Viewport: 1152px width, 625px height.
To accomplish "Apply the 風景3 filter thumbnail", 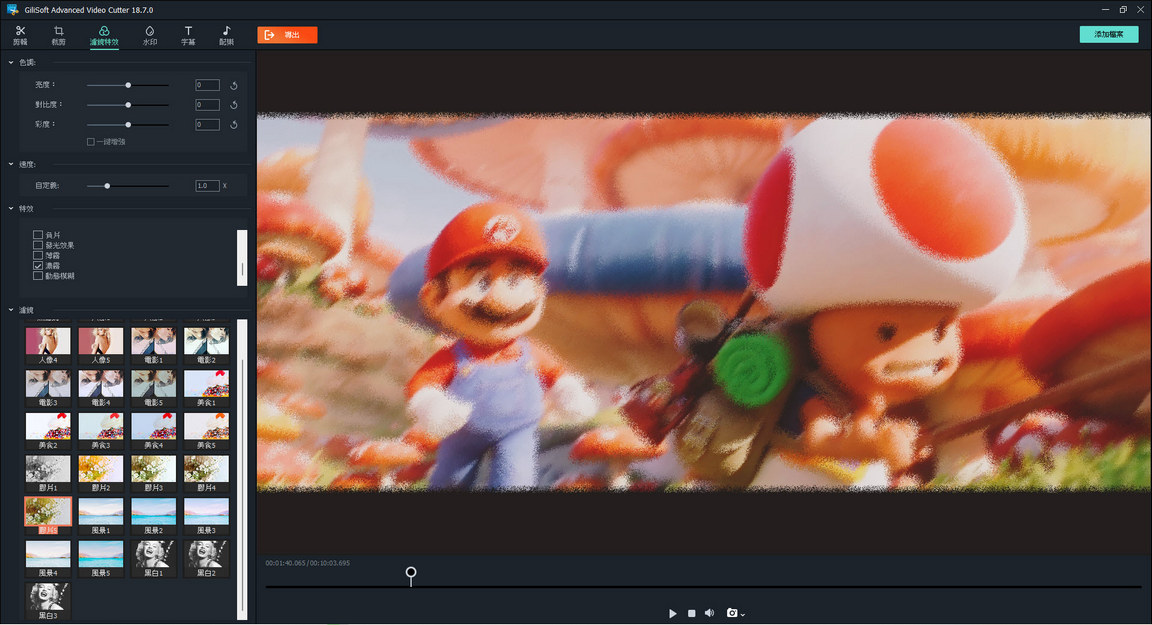I will point(206,516).
